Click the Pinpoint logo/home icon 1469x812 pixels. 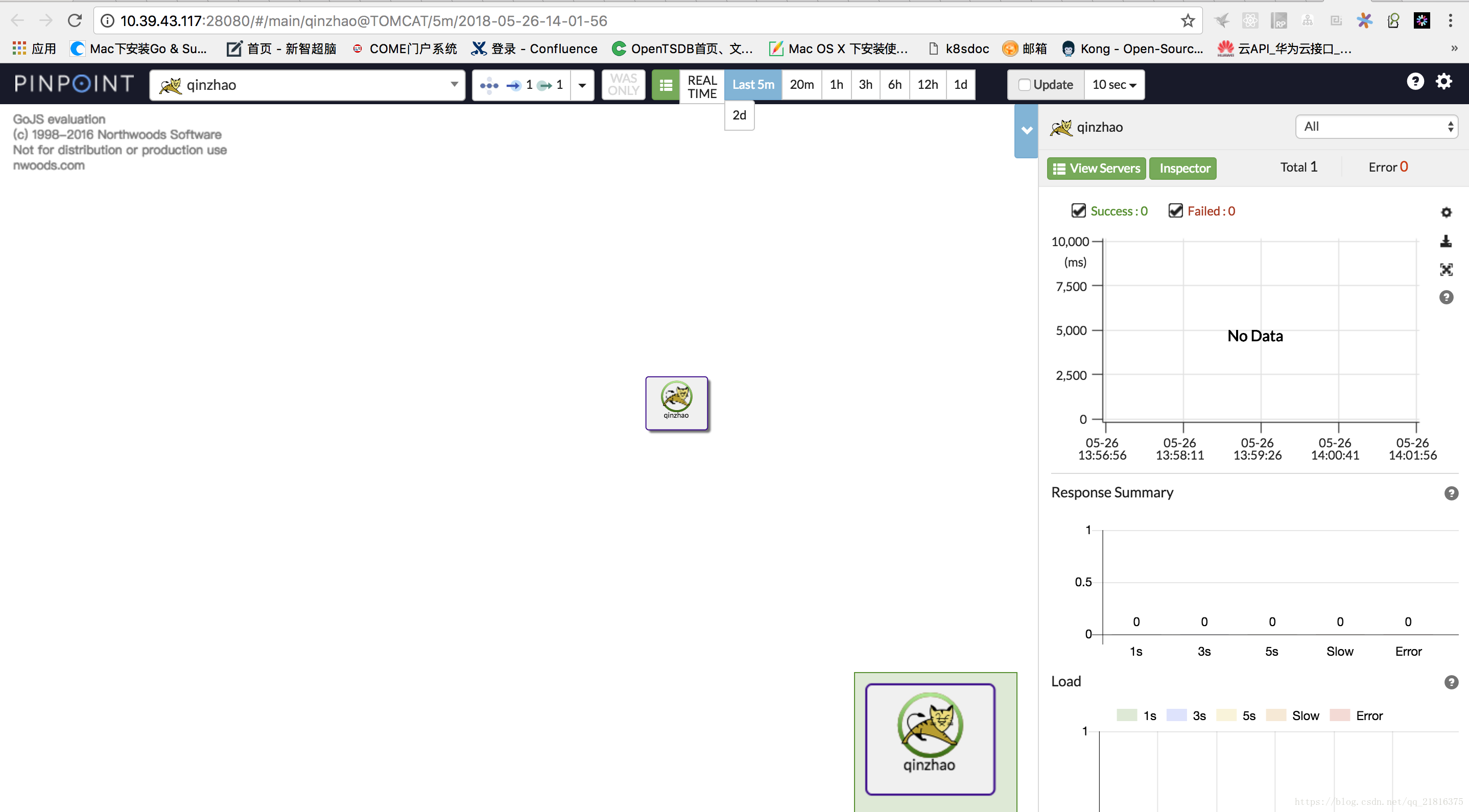pos(75,83)
